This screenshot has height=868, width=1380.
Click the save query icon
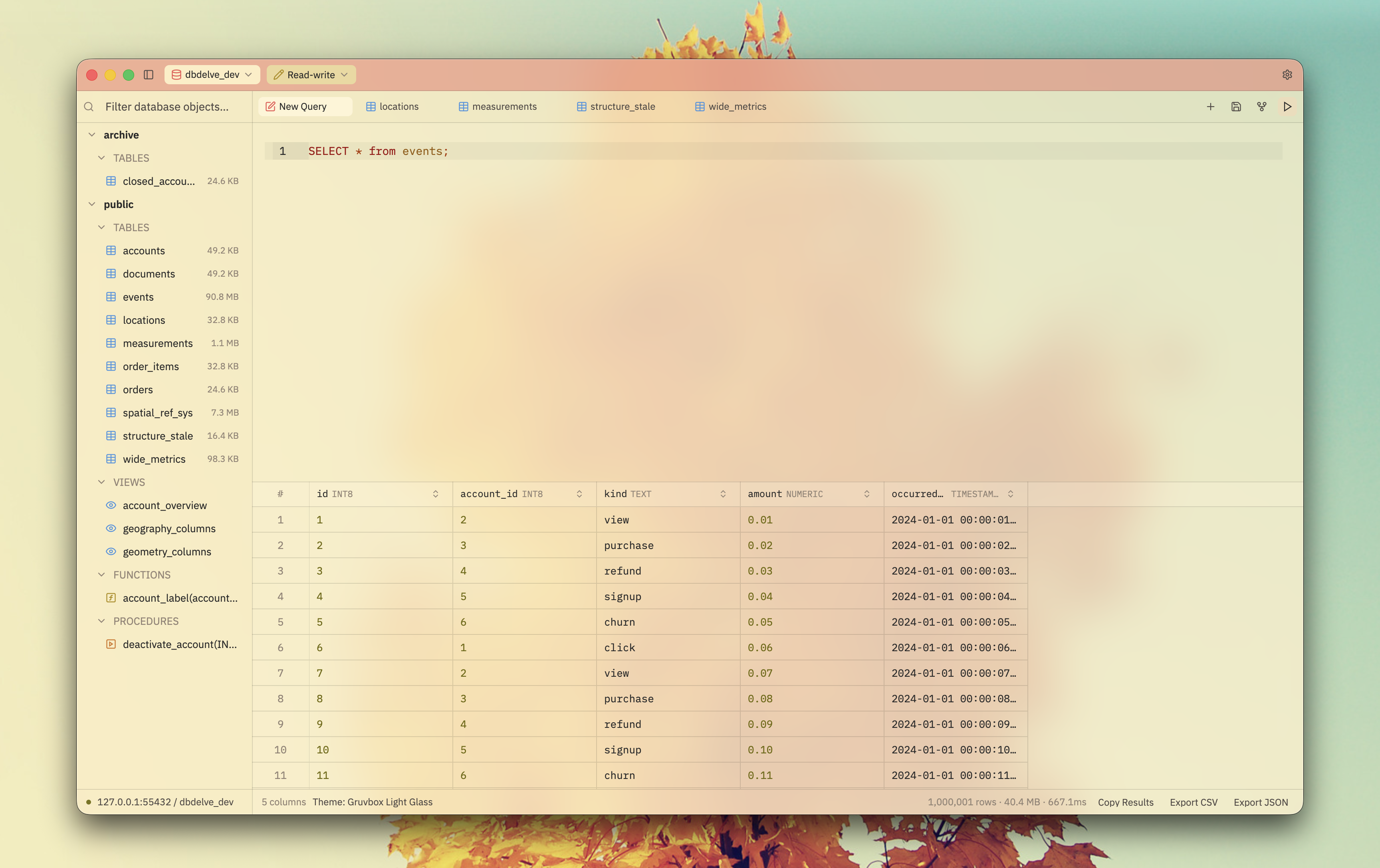click(1236, 107)
